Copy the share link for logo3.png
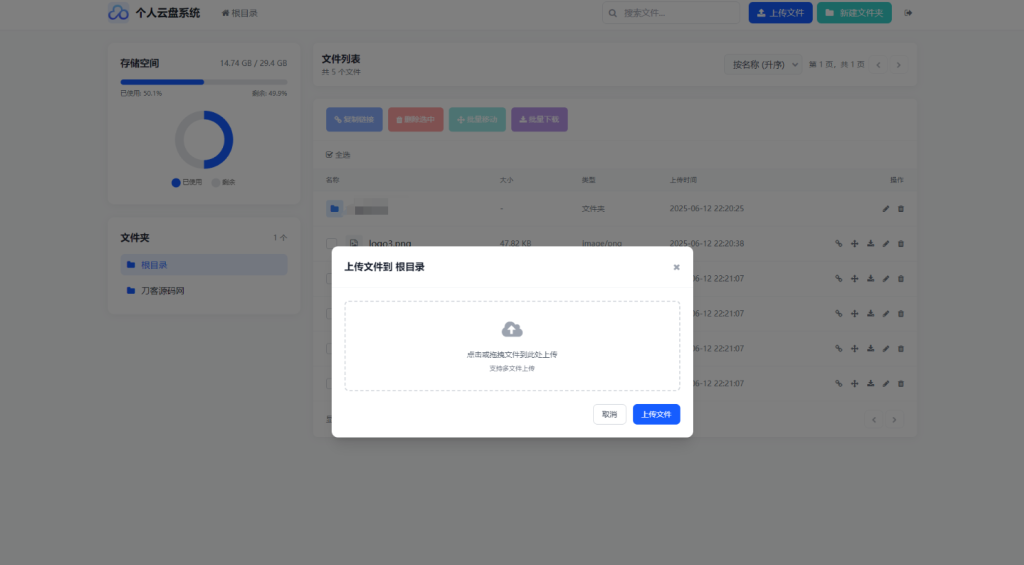This screenshot has width=1024, height=565. click(x=839, y=244)
